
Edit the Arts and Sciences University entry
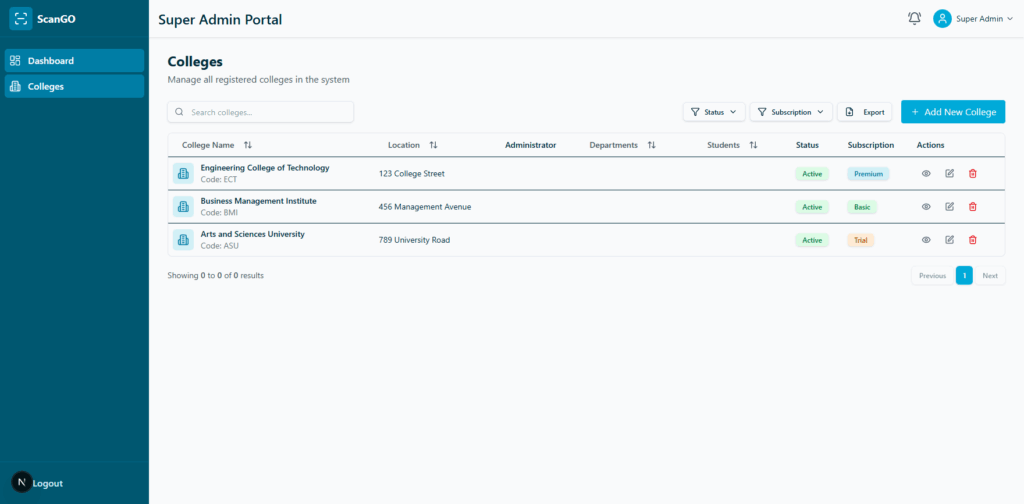949,240
